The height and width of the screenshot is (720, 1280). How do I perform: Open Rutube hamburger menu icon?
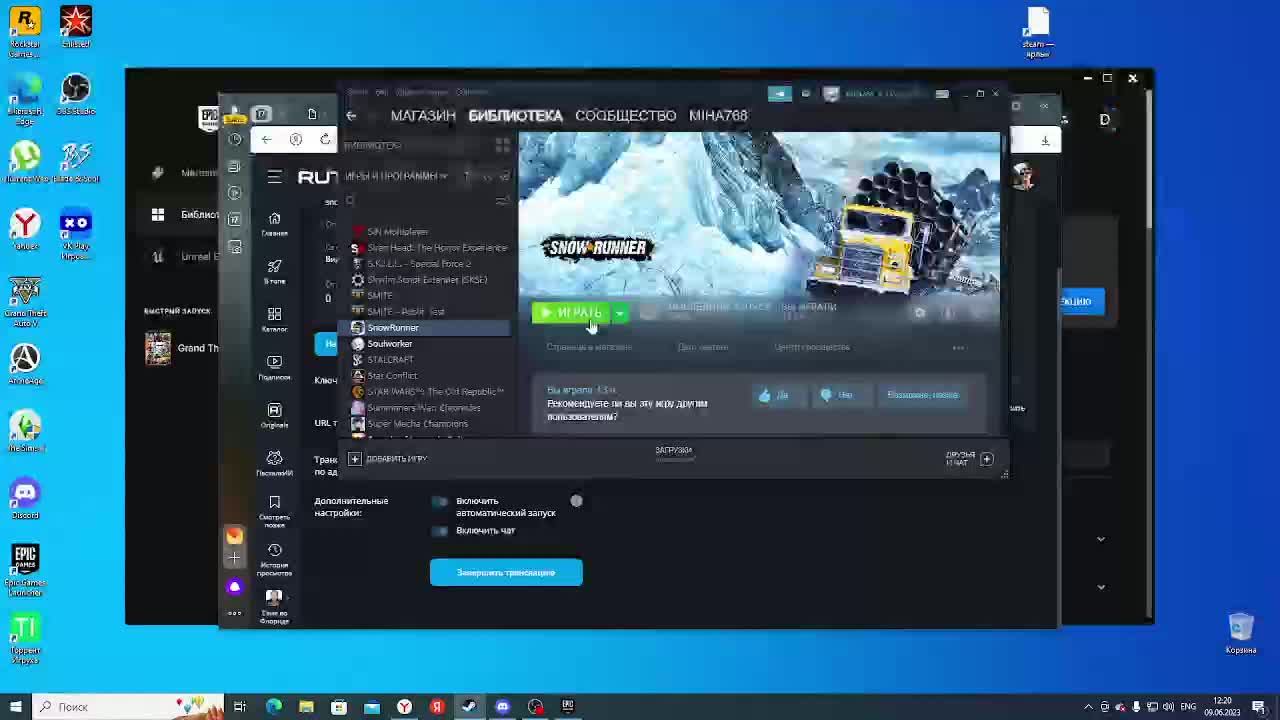pos(275,177)
